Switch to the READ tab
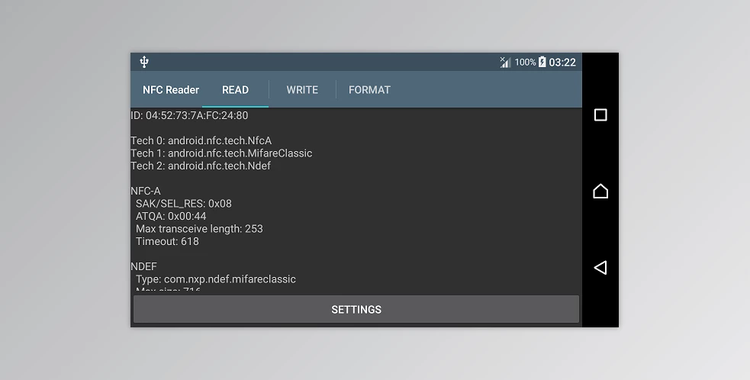Image resolution: width=750 pixels, height=380 pixels. [x=235, y=90]
